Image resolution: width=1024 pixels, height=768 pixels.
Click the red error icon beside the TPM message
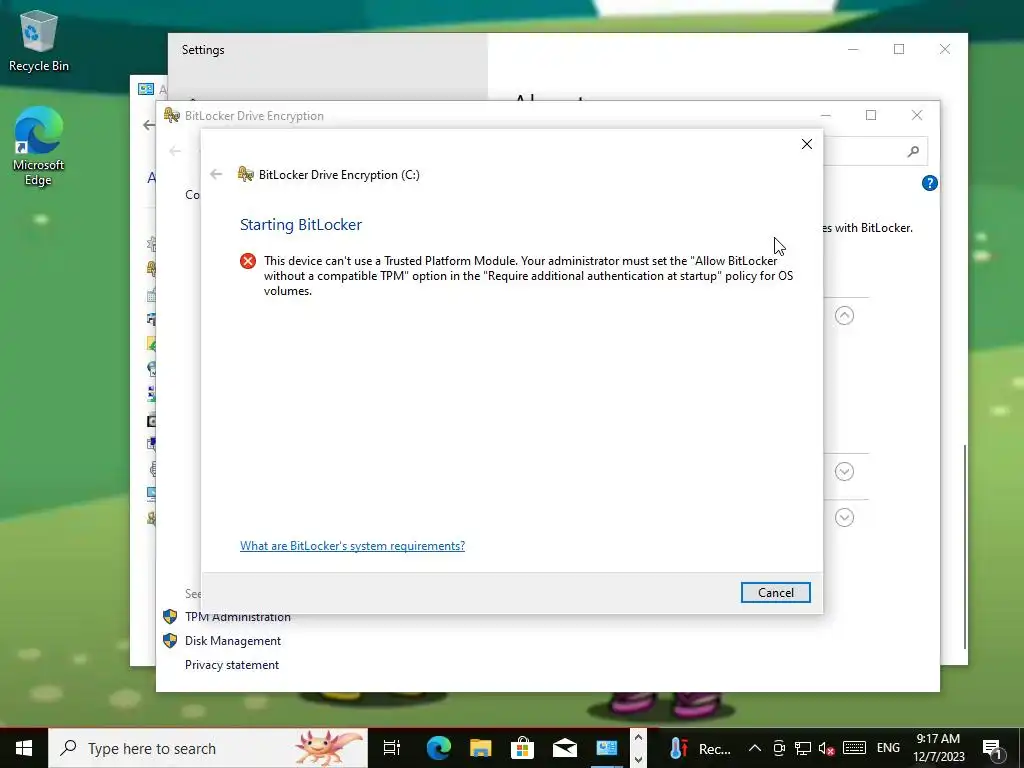(x=248, y=261)
